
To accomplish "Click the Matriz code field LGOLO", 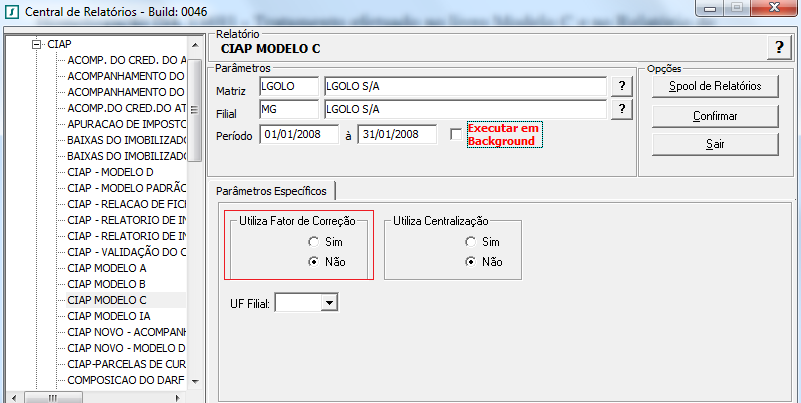I will click(x=289, y=87).
